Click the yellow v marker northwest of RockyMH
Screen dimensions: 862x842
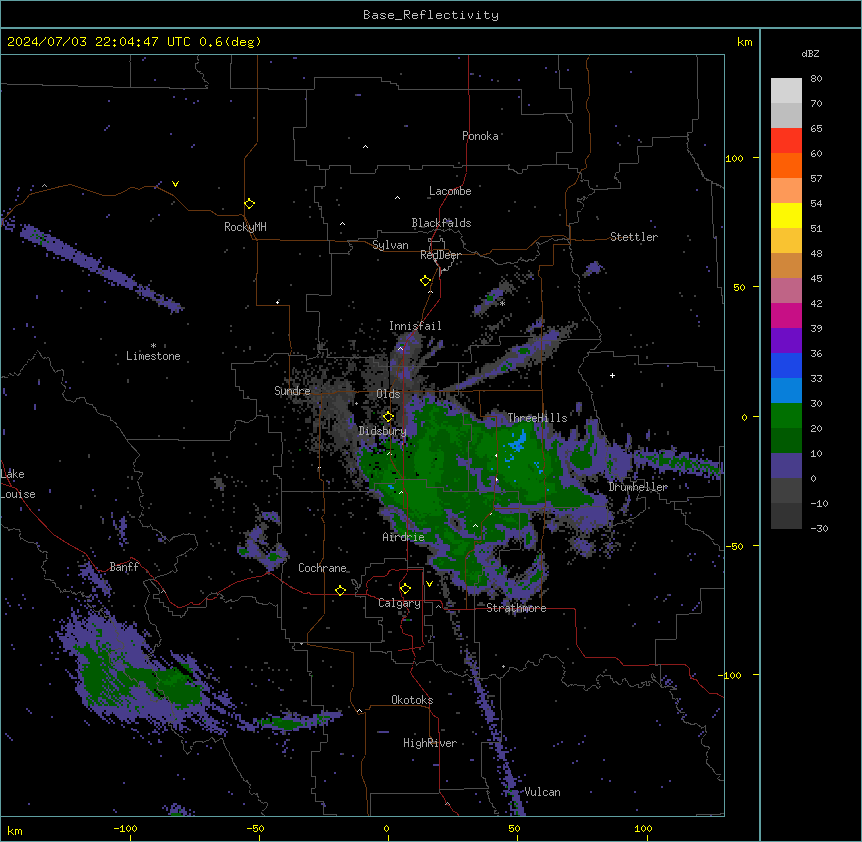point(175,184)
